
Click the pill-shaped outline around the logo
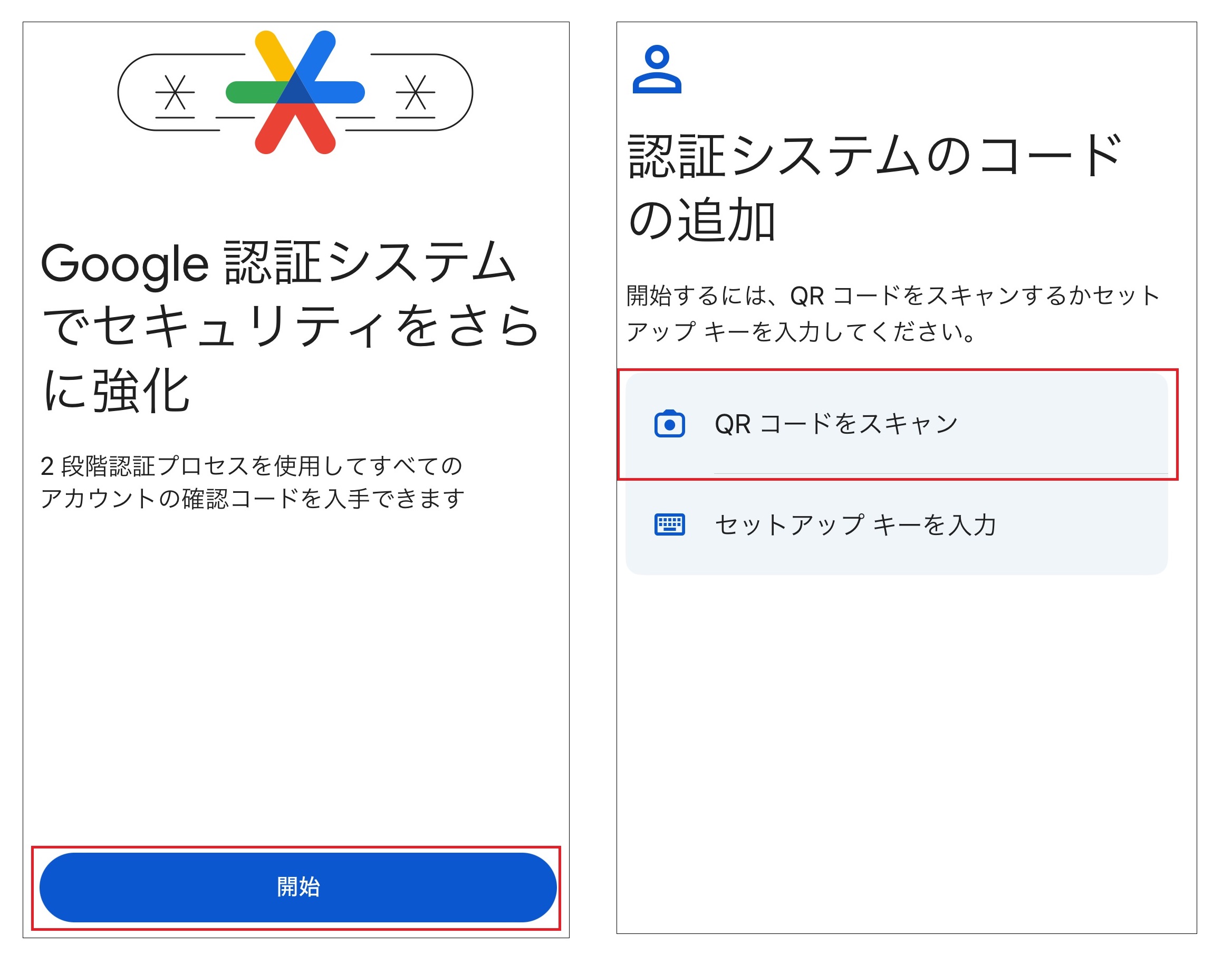[x=295, y=92]
